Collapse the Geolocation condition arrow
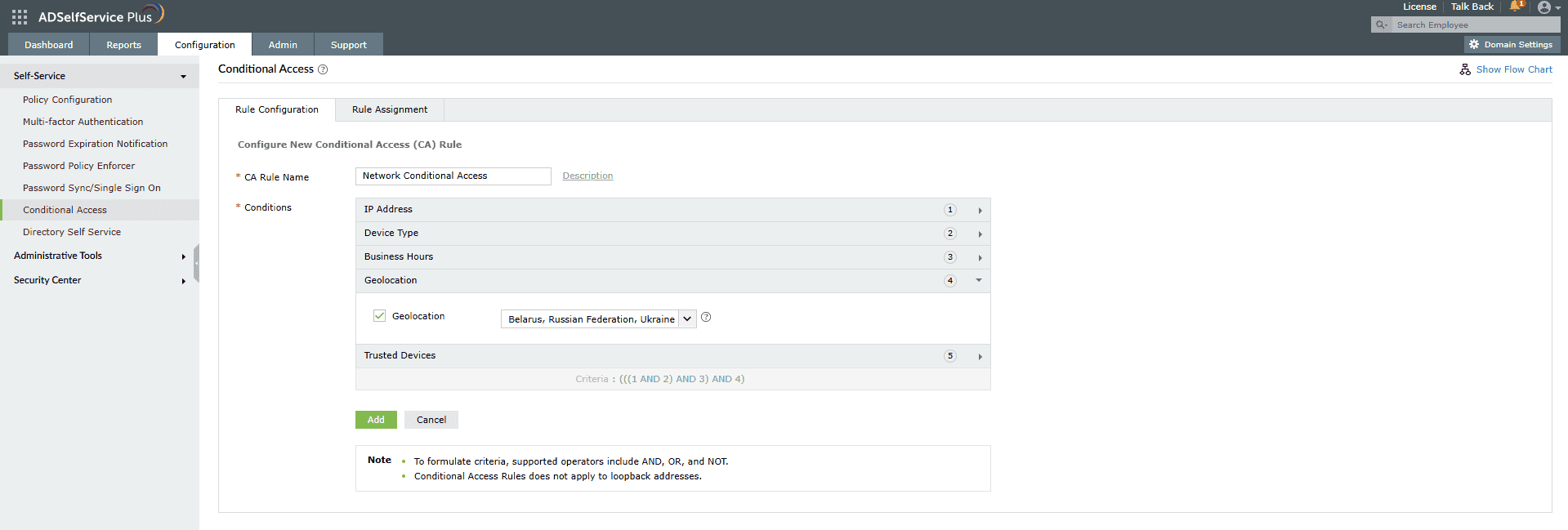Image resolution: width=1568 pixels, height=530 pixels. tap(979, 281)
